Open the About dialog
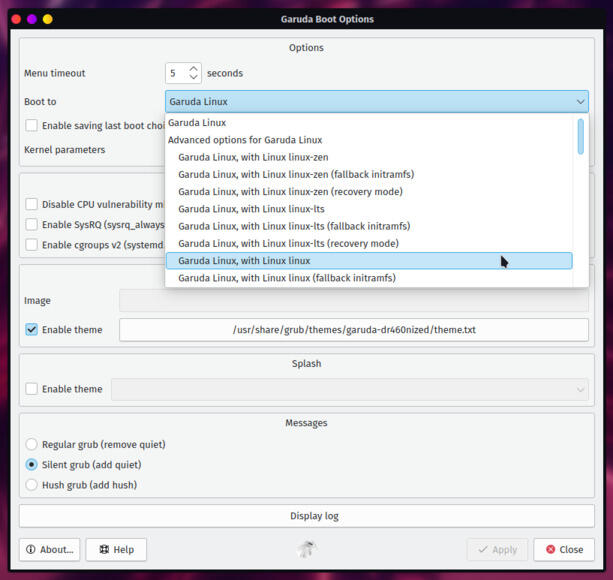Image resolution: width=613 pixels, height=580 pixels. [x=50, y=550]
